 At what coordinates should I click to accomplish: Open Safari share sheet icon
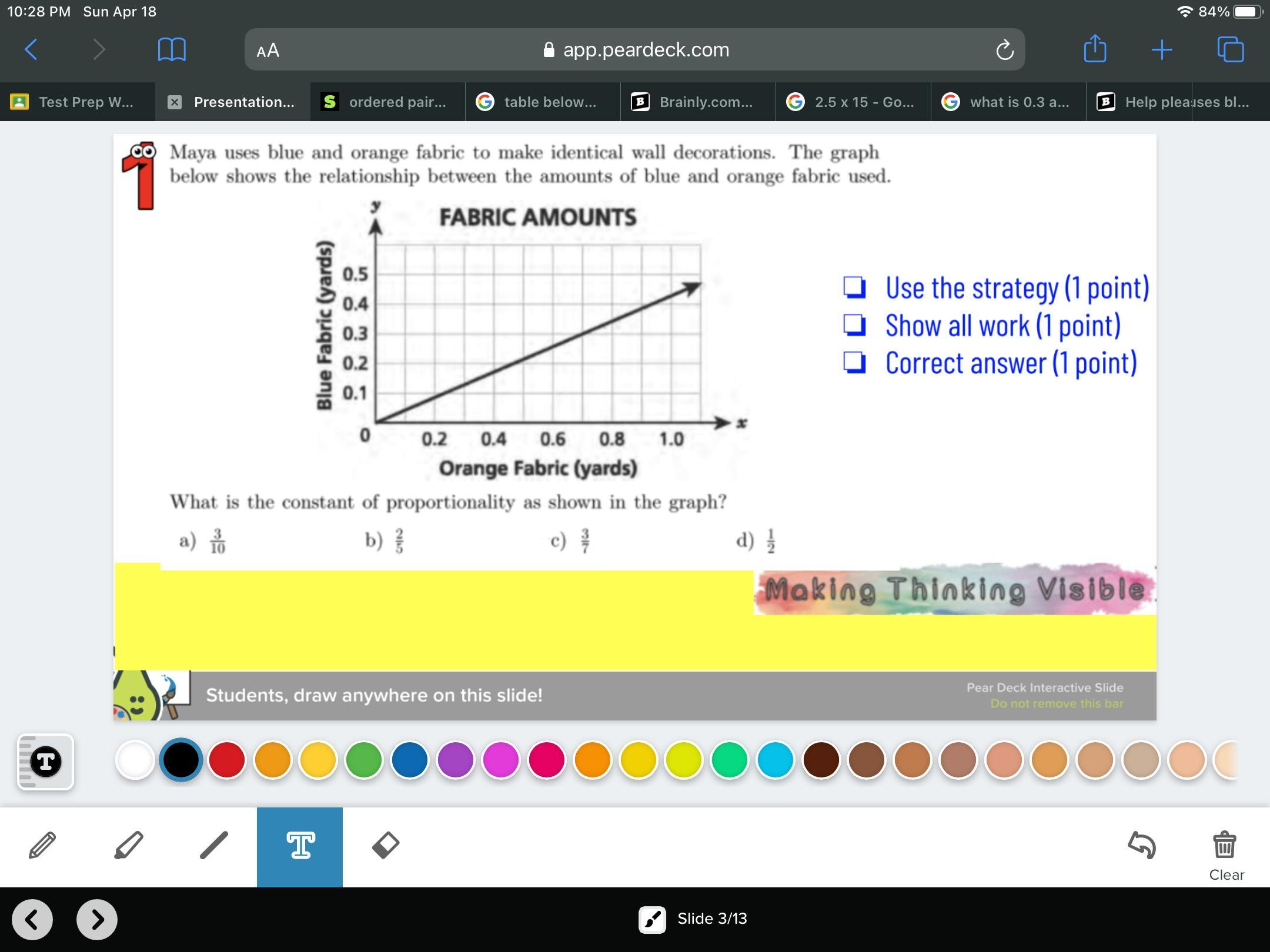[x=1095, y=49]
